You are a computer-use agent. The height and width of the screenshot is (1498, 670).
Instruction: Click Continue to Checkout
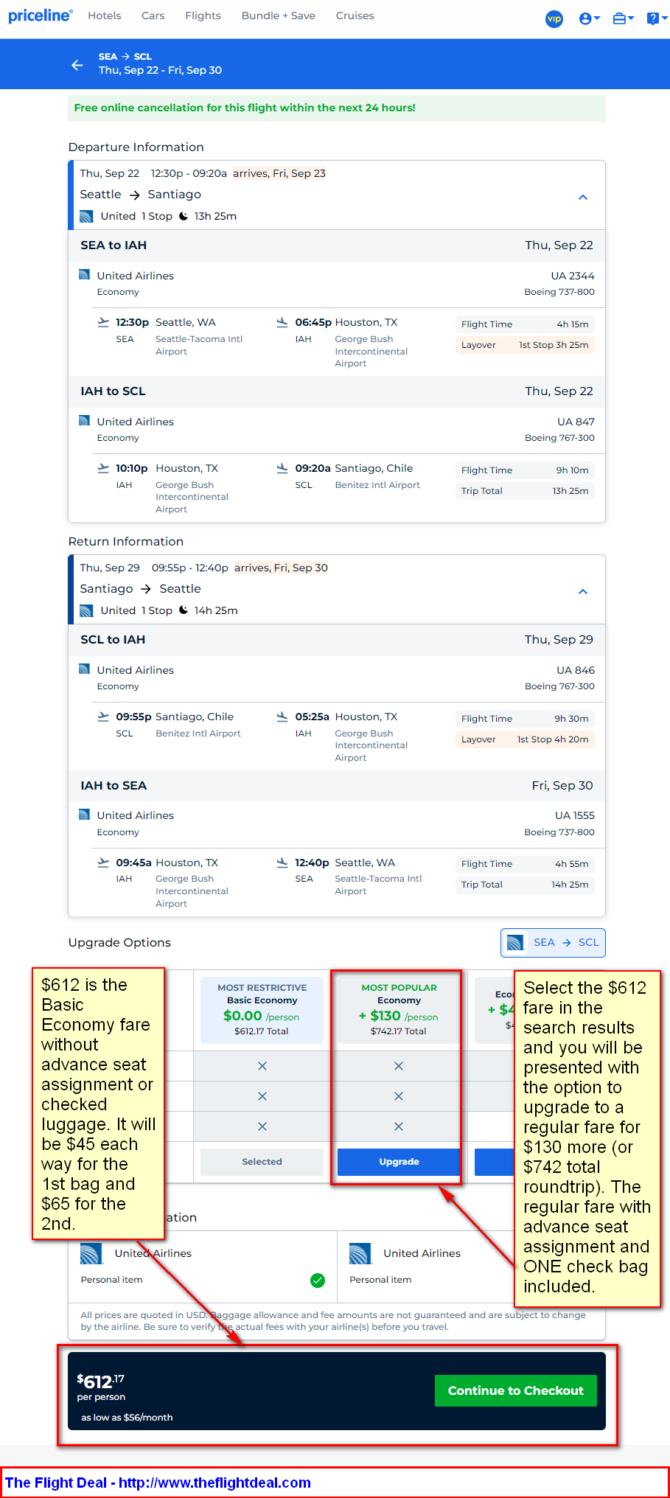[516, 1391]
